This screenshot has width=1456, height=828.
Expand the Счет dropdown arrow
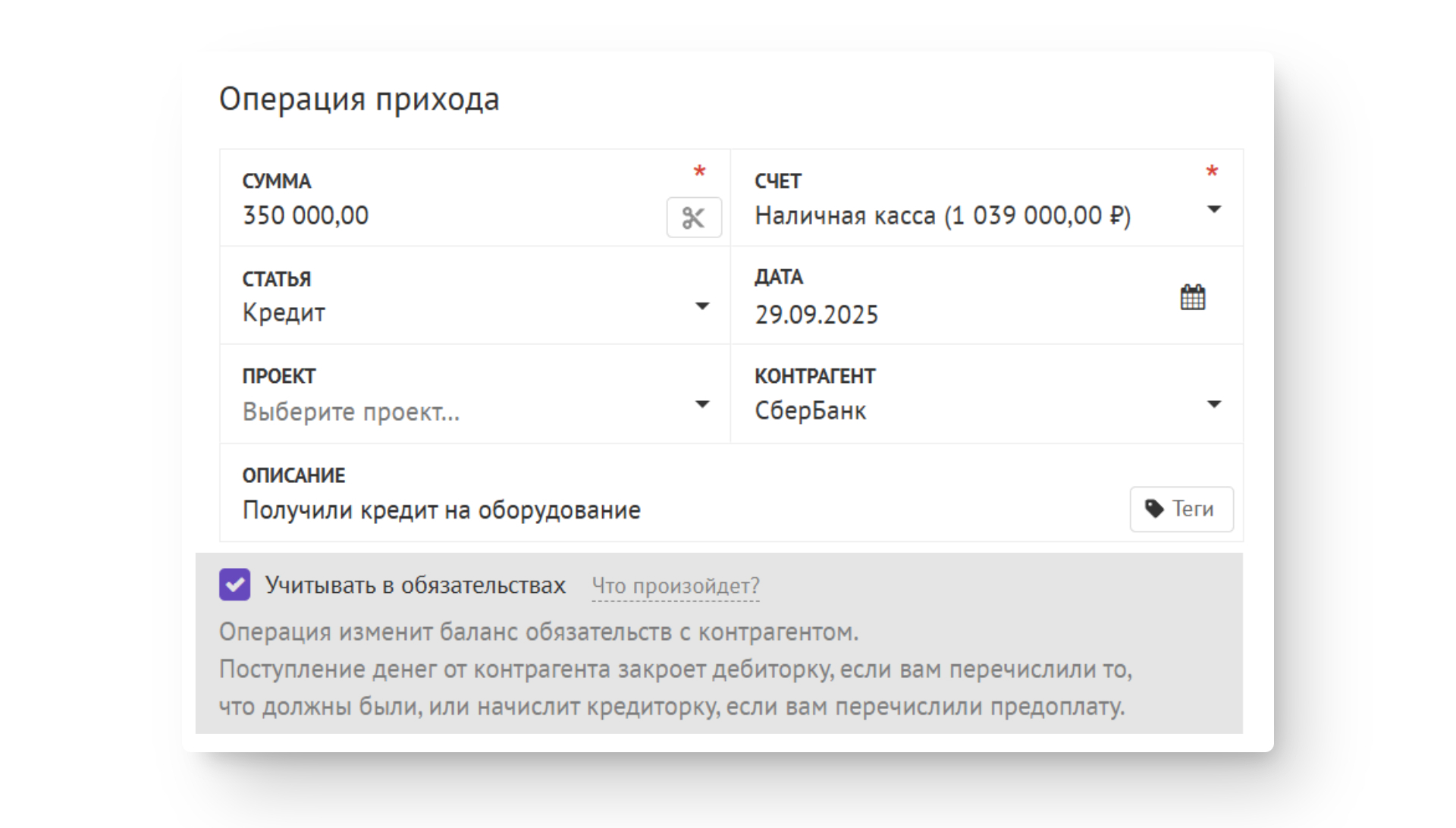[1214, 209]
